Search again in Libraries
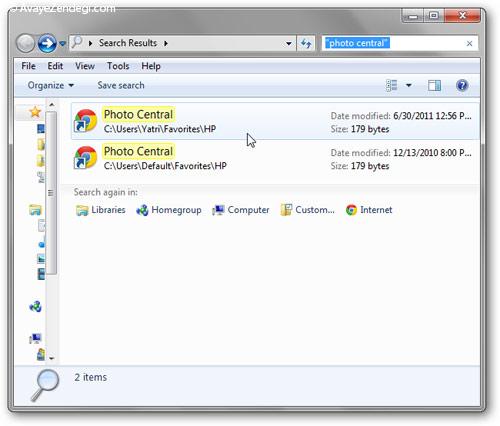This screenshot has width=500, height=426. [x=101, y=210]
